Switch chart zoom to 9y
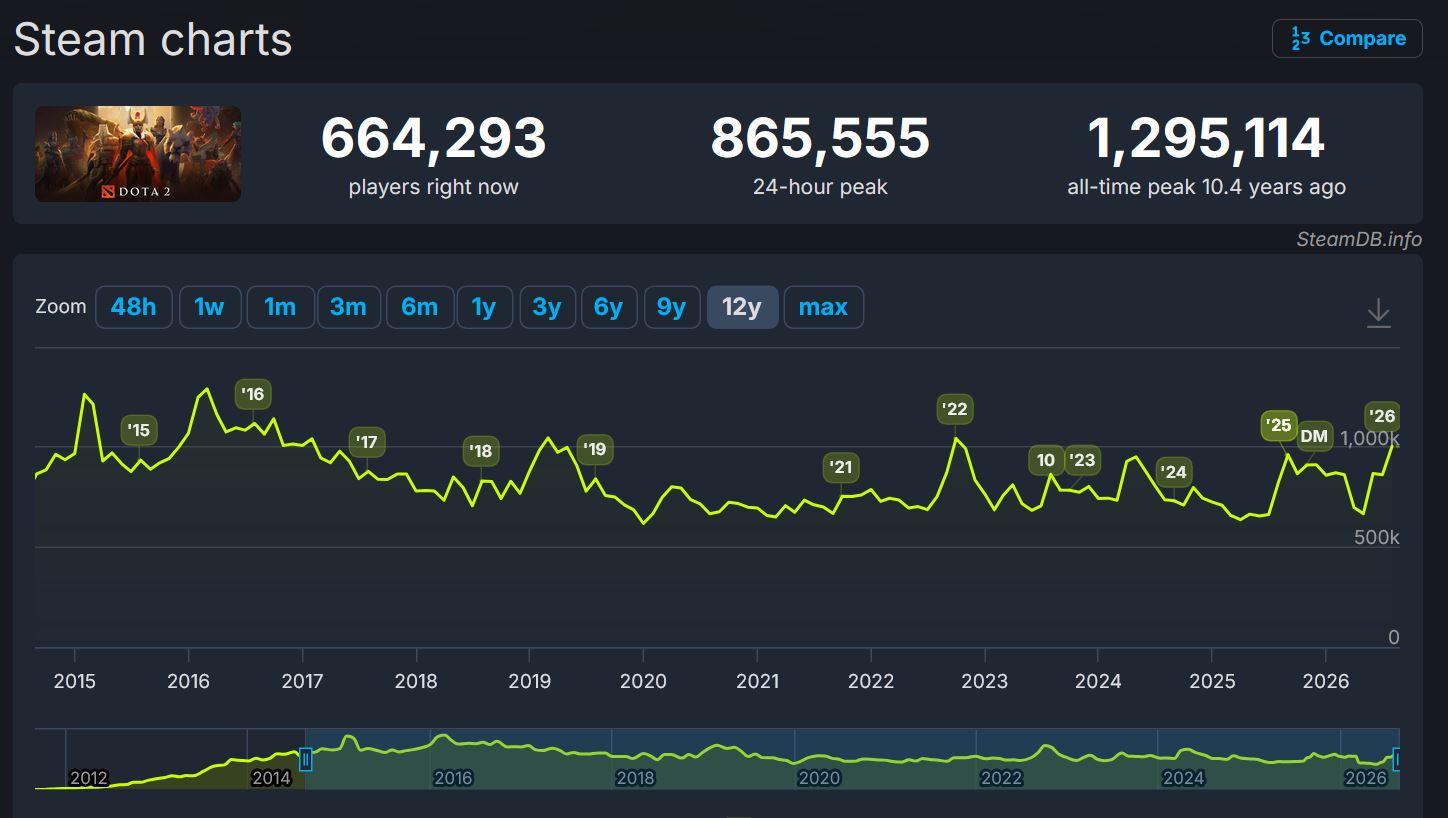 pos(671,307)
